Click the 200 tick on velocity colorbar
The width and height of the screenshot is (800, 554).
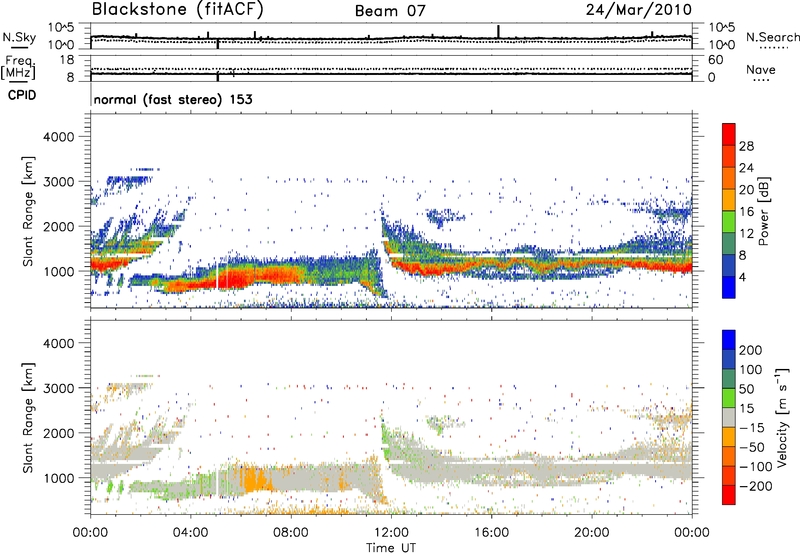751,350
